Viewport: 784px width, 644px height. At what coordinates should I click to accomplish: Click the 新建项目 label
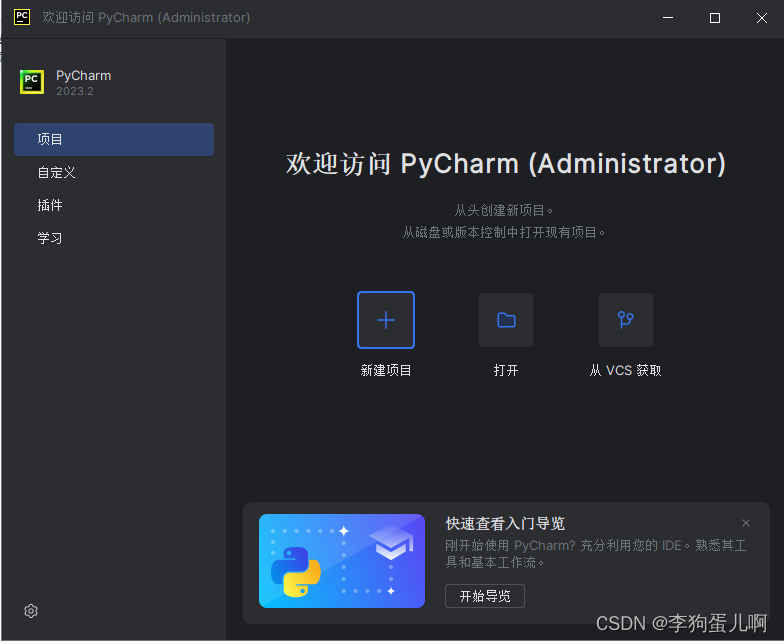tap(386, 370)
